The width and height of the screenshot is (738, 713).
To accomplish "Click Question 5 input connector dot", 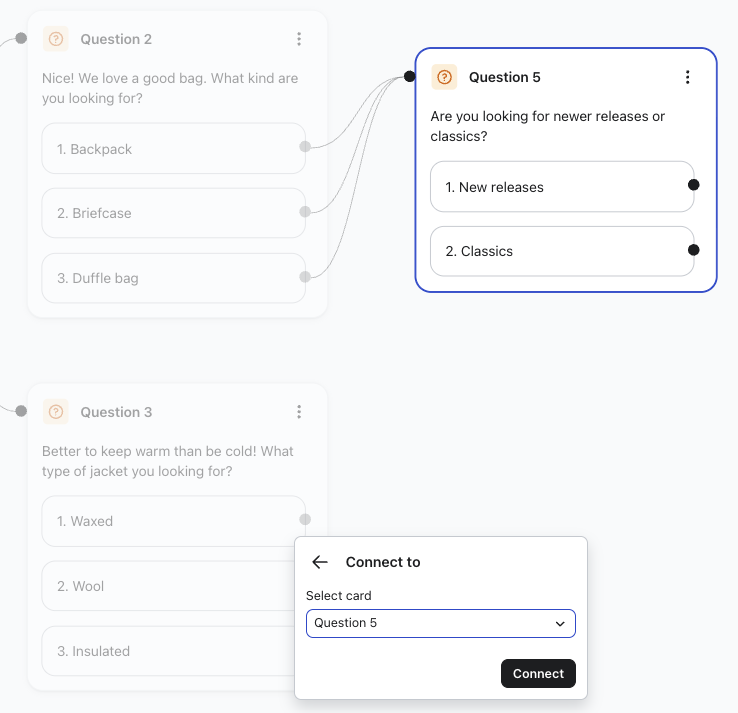I will coord(410,77).
